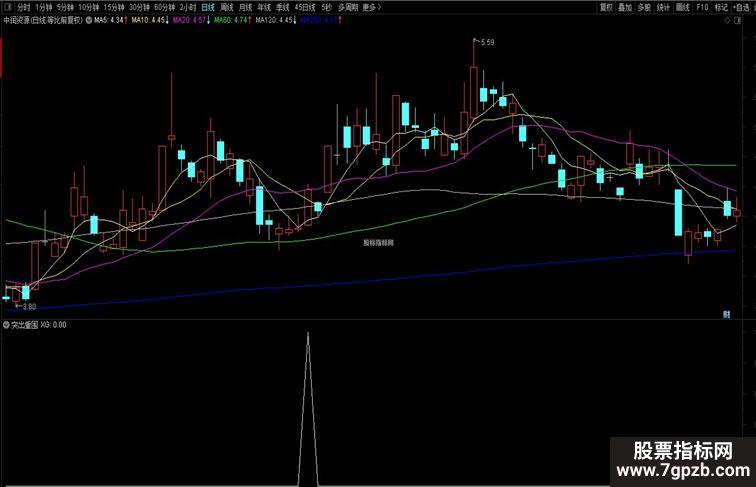Switch to the 周线 weekly chart
The image size is (756, 487).
(x=227, y=7)
